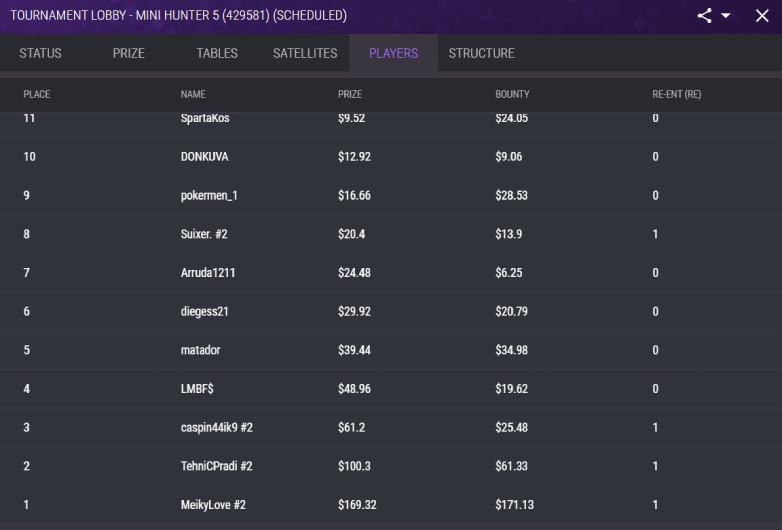Select player matador
782x530 pixels.
(x=200, y=350)
